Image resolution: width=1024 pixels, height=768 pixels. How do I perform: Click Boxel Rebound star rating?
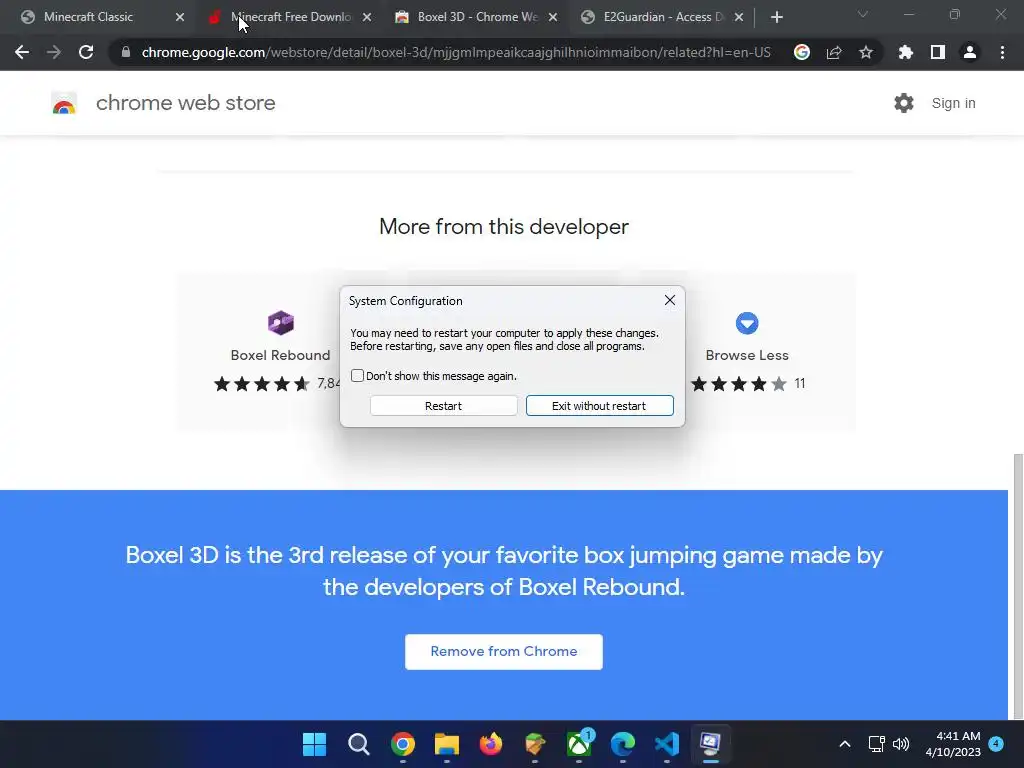[x=262, y=384]
